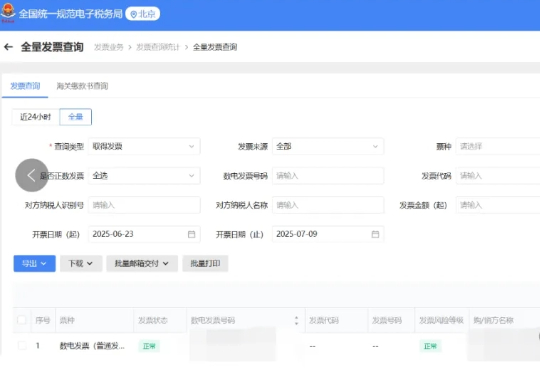The image size is (540, 372).
Task: Select the 全量 range option
Action: pos(75,117)
